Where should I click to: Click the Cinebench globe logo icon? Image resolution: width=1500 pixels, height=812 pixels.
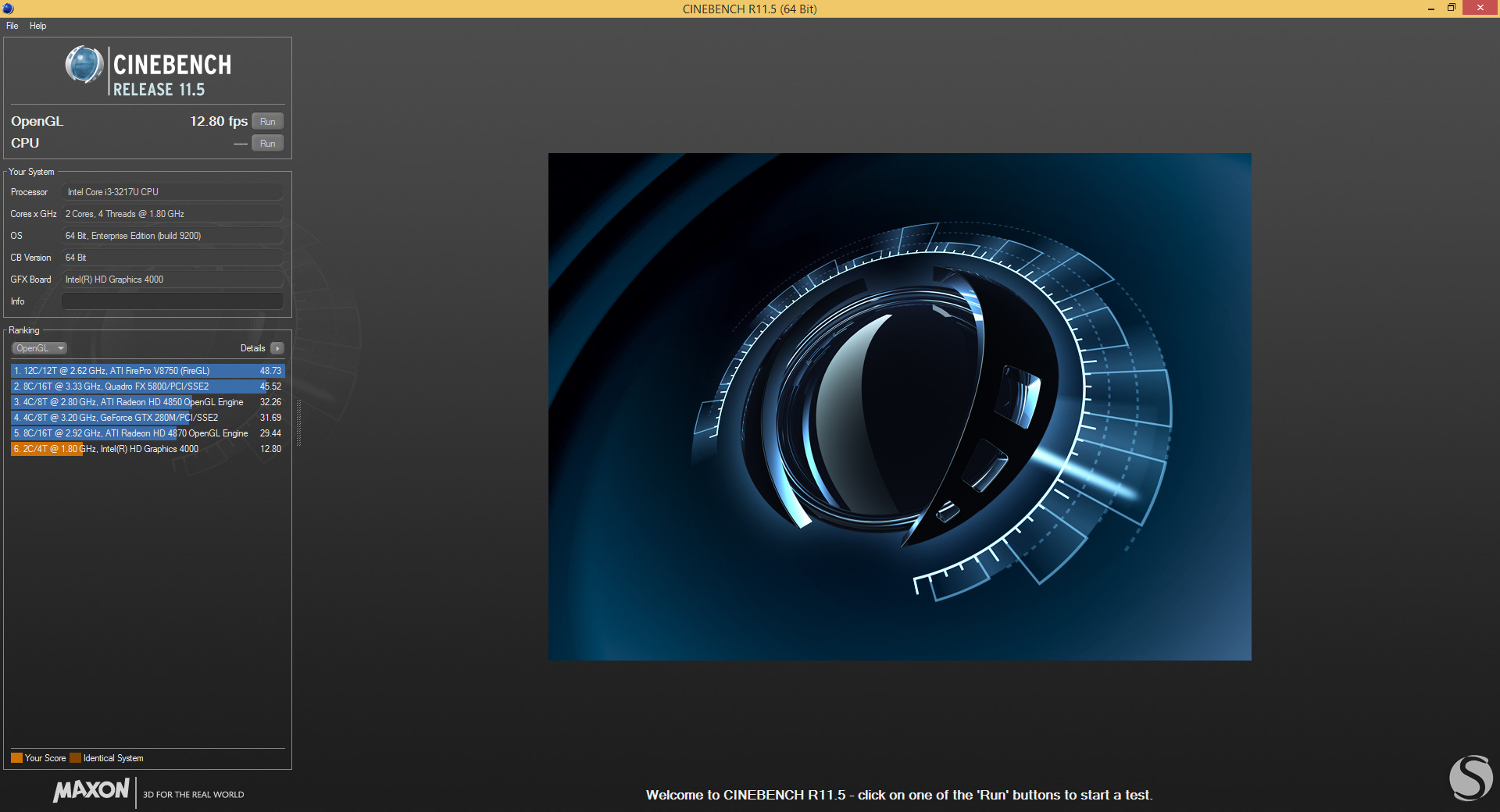84,65
